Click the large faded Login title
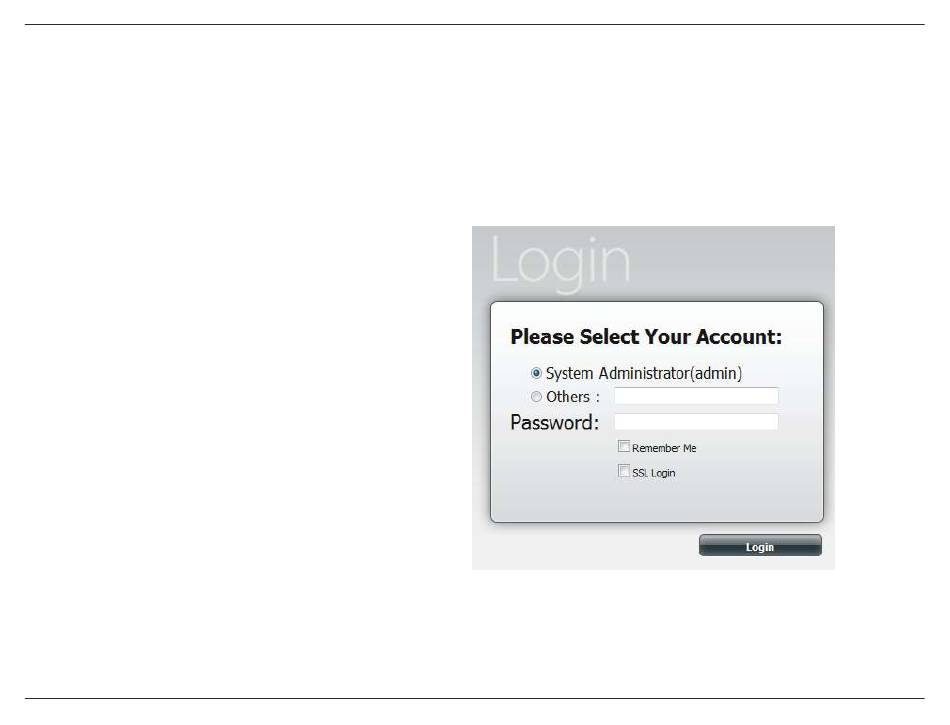This screenshot has height=725, width=950. click(560, 262)
